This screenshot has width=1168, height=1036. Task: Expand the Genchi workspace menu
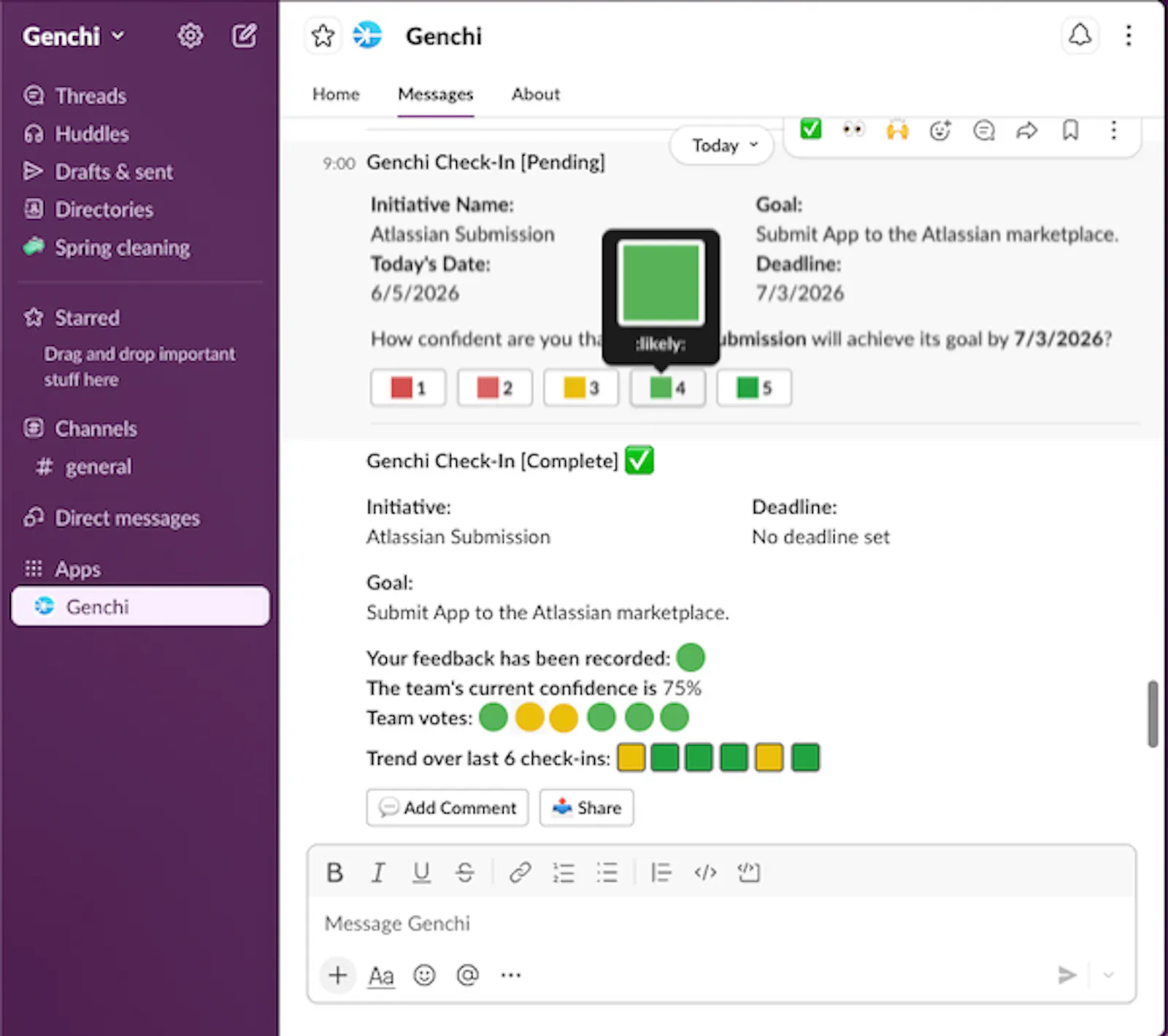click(74, 36)
